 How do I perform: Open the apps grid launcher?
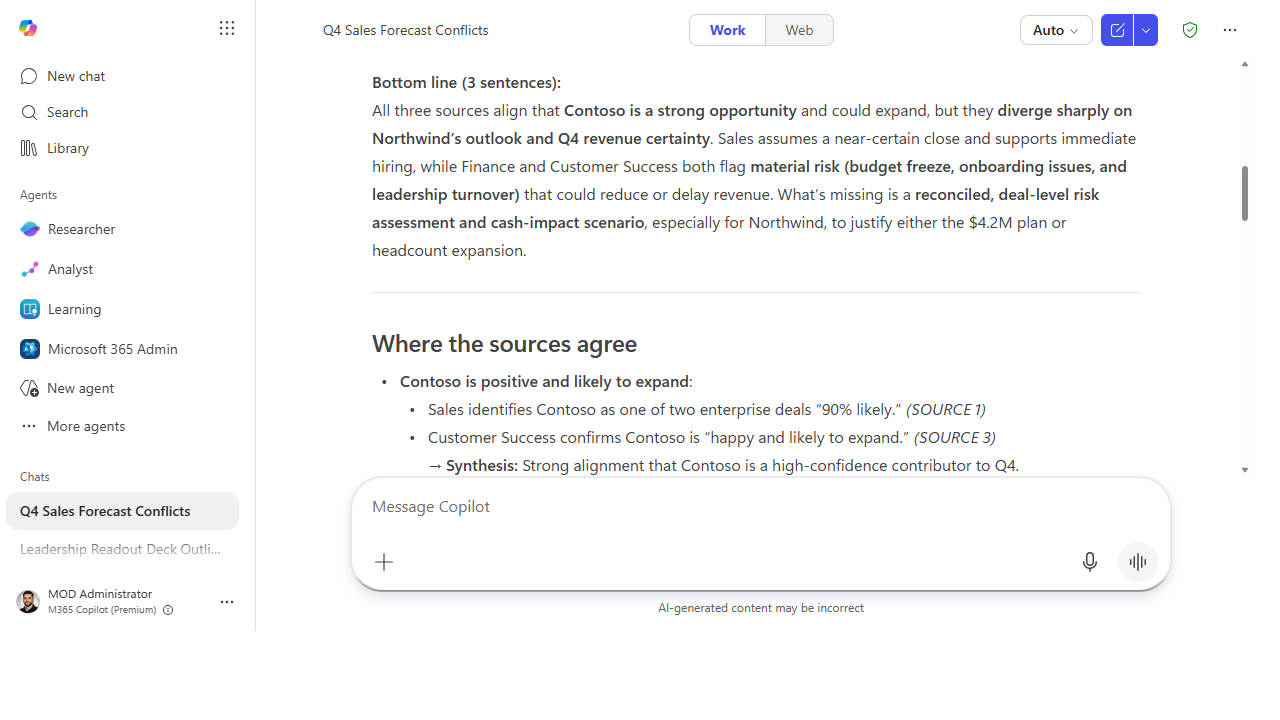pos(227,28)
